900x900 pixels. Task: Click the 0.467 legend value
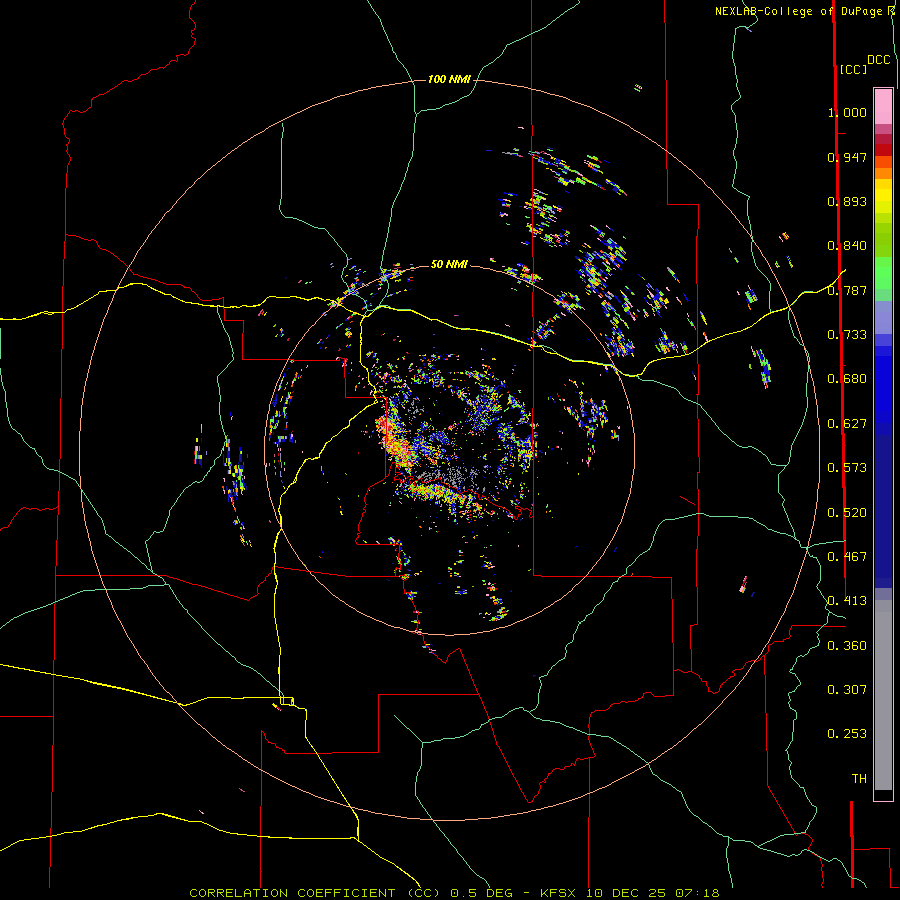coord(847,557)
